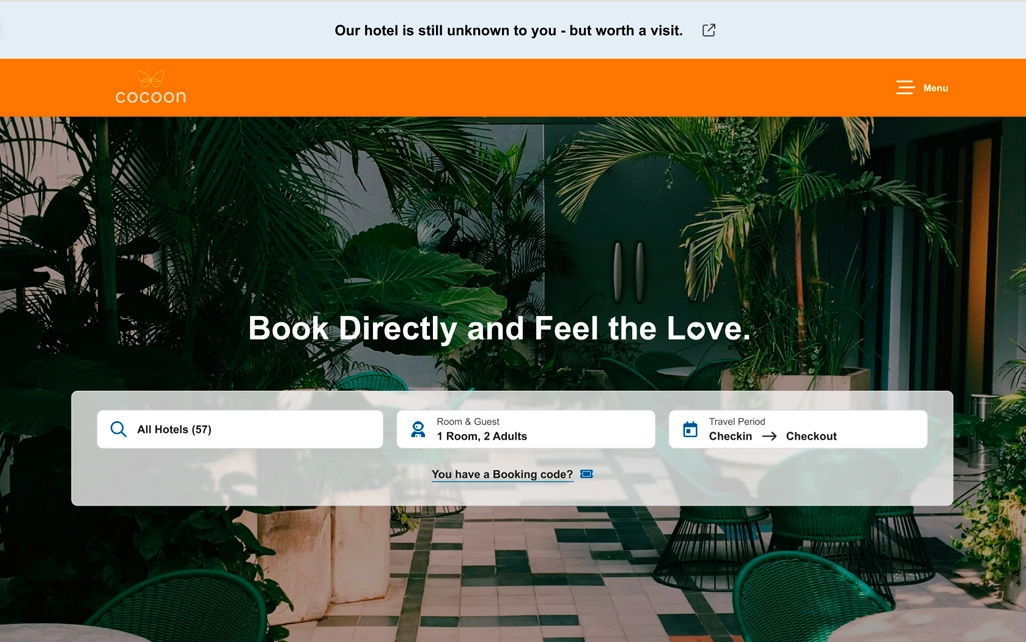Image resolution: width=1026 pixels, height=642 pixels.
Task: Click the "1 Room, 2 Adults" text
Action: pos(482,436)
